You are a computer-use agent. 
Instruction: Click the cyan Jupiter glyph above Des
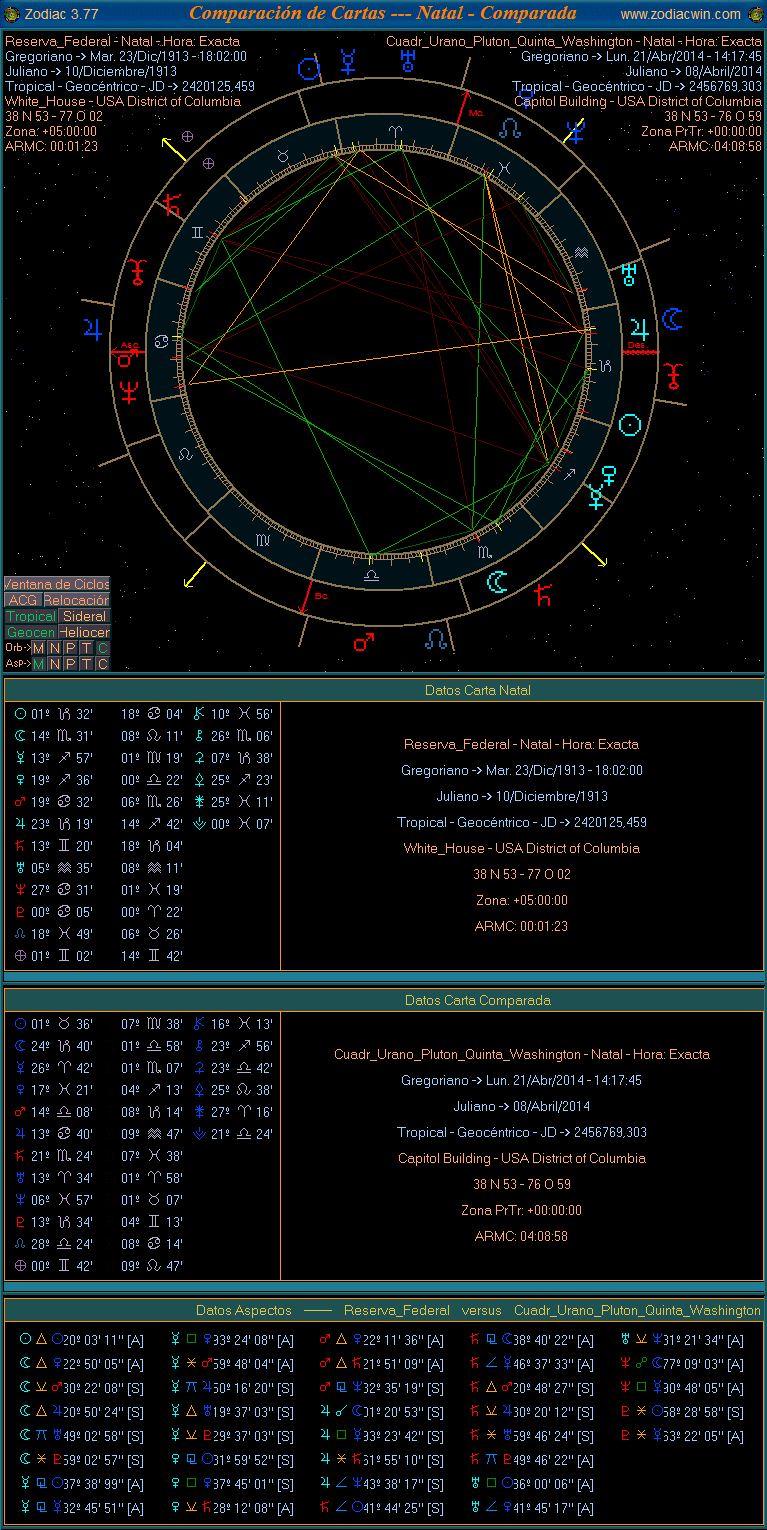click(638, 328)
